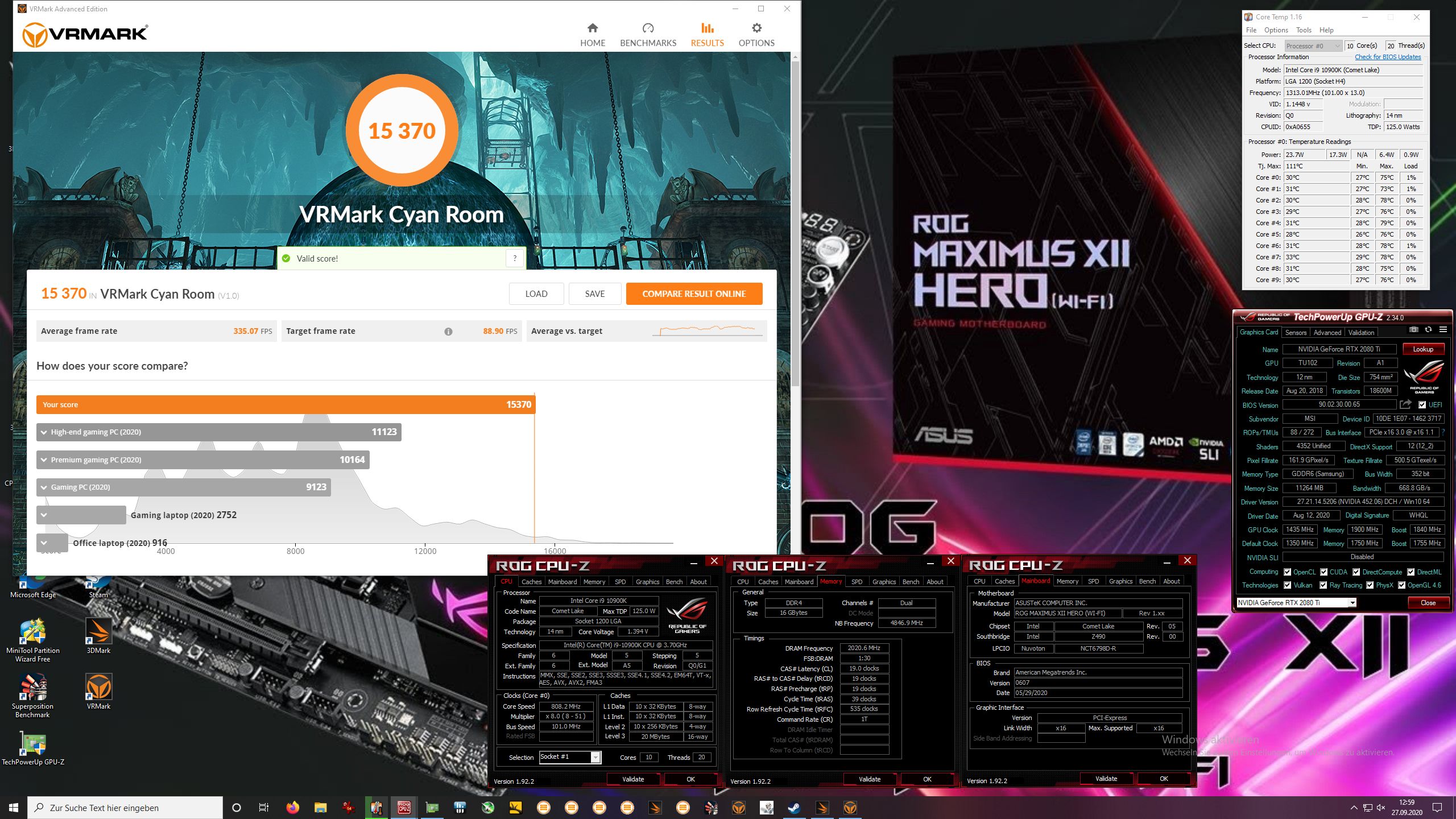Toggle the UEFI checkbox in GPU-Z
The width and height of the screenshot is (1456, 819).
point(1422,405)
